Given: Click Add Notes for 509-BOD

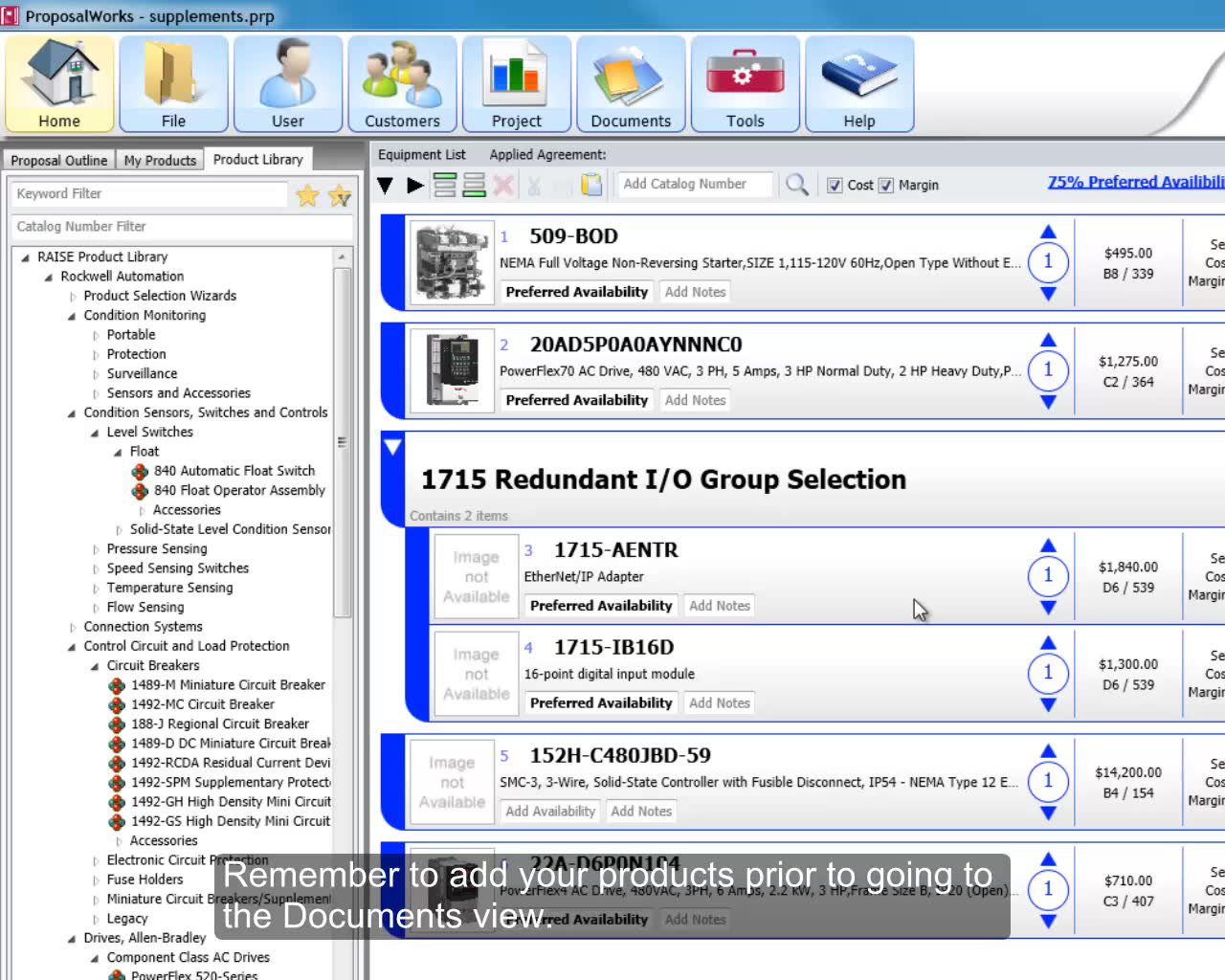Looking at the screenshot, I should 696,292.
